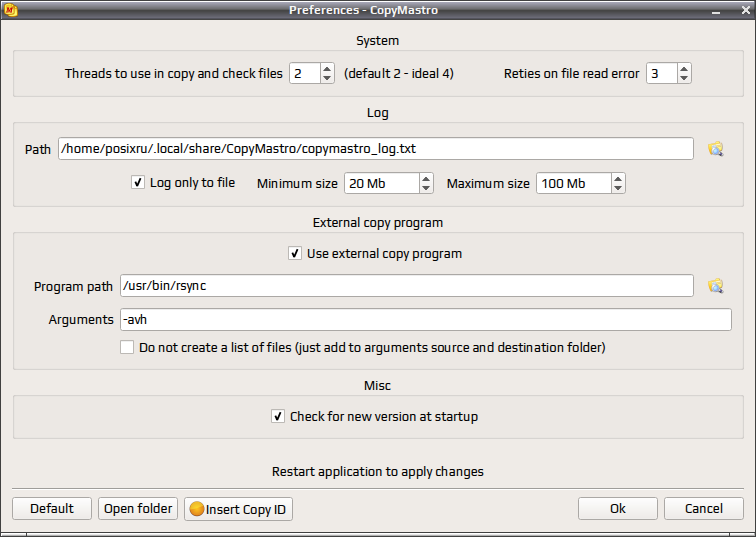The width and height of the screenshot is (756, 537).
Task: Click Insert Copy ID button
Action: click(238, 509)
